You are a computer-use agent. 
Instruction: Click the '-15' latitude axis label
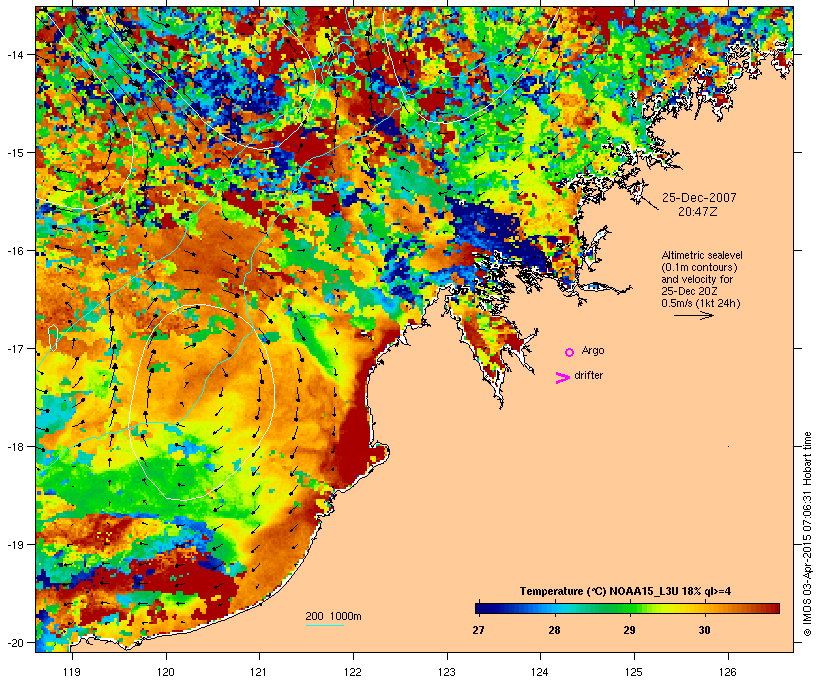[x=14, y=152]
